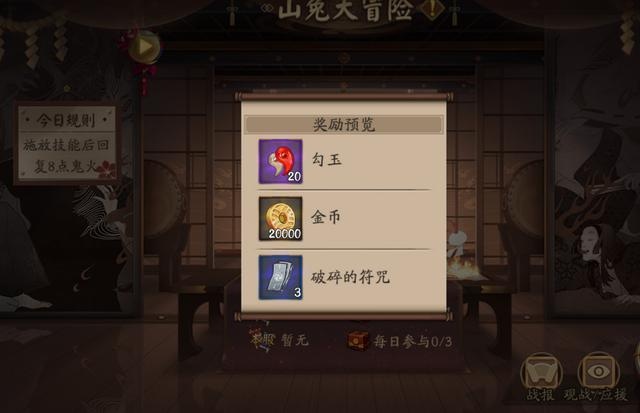Click the 每日参与0/3 text
This screenshot has height=413, width=640.
[413, 342]
